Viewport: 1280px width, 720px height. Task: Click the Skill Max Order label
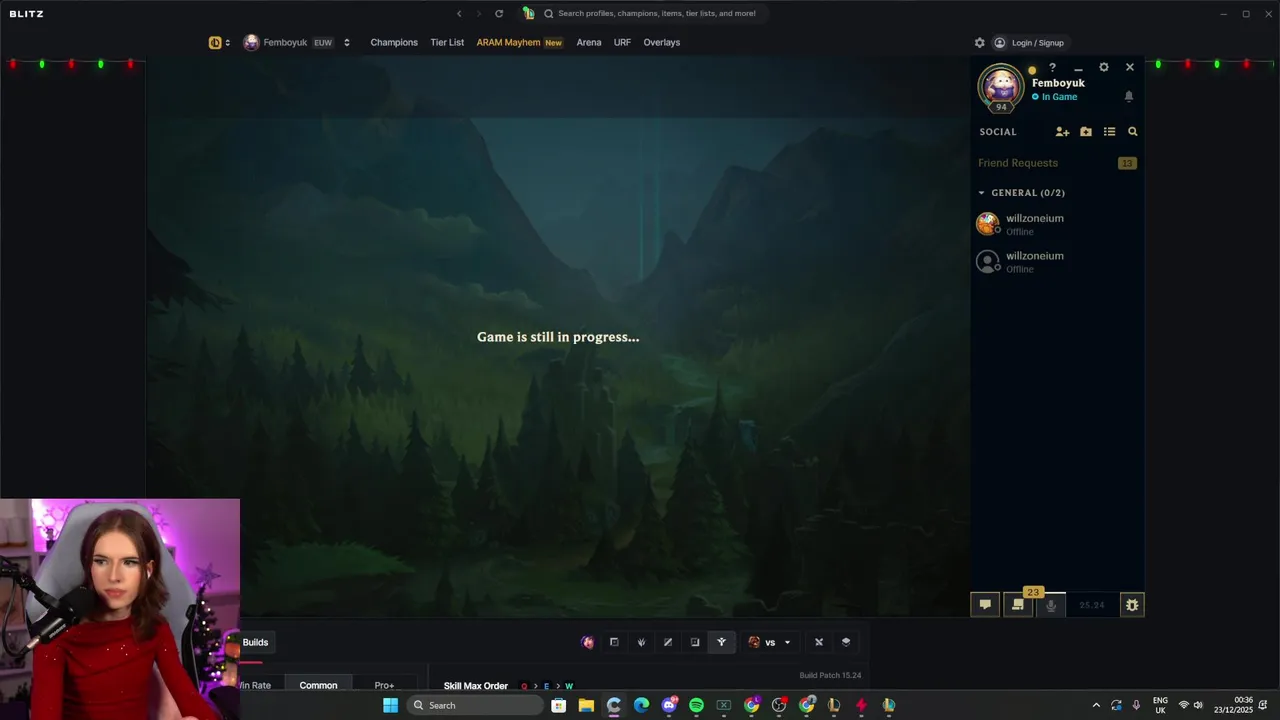click(476, 686)
